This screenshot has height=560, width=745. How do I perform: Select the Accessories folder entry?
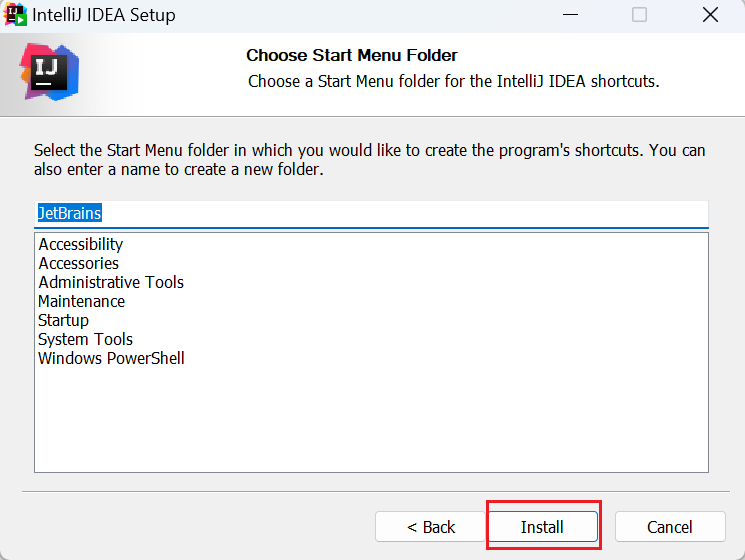[x=79, y=263]
